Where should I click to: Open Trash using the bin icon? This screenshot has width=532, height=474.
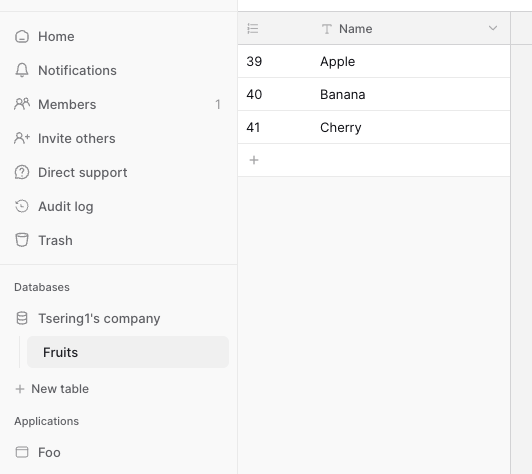(x=22, y=240)
